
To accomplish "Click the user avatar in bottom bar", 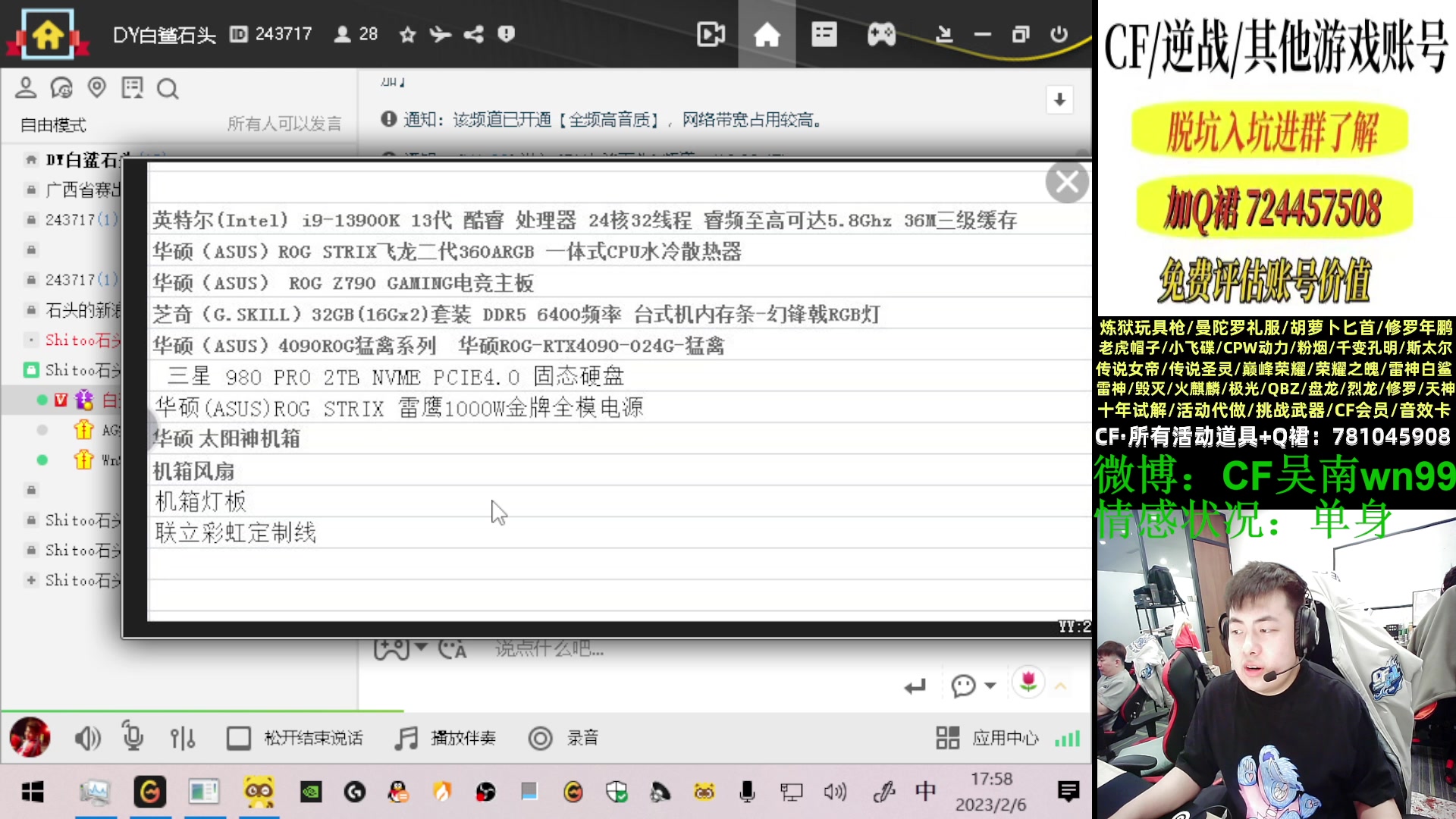I will tap(30, 737).
